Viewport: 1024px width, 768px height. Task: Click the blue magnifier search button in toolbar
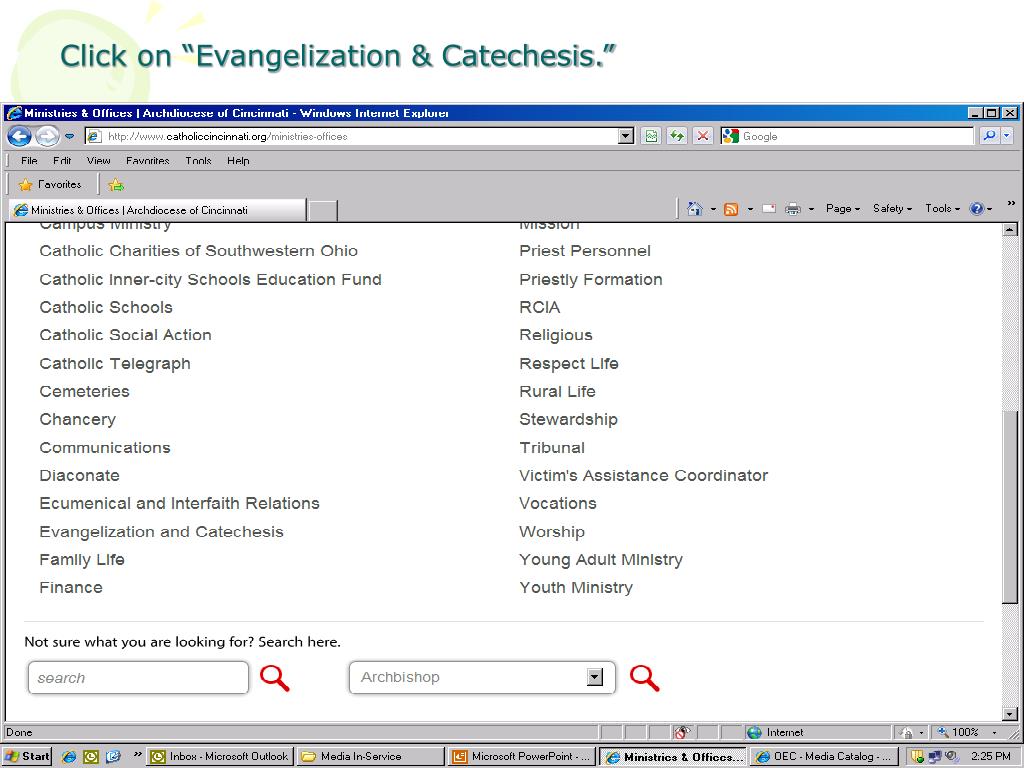point(989,136)
